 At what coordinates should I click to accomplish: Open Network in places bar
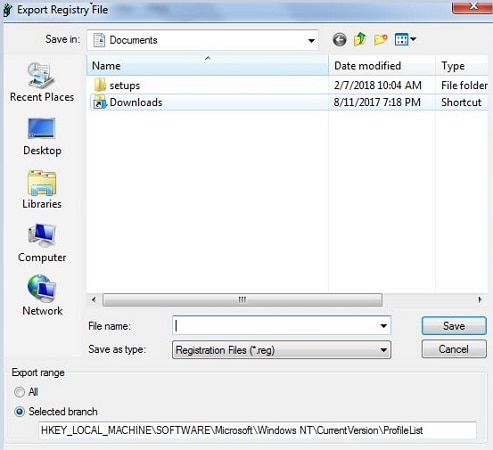pos(42,295)
